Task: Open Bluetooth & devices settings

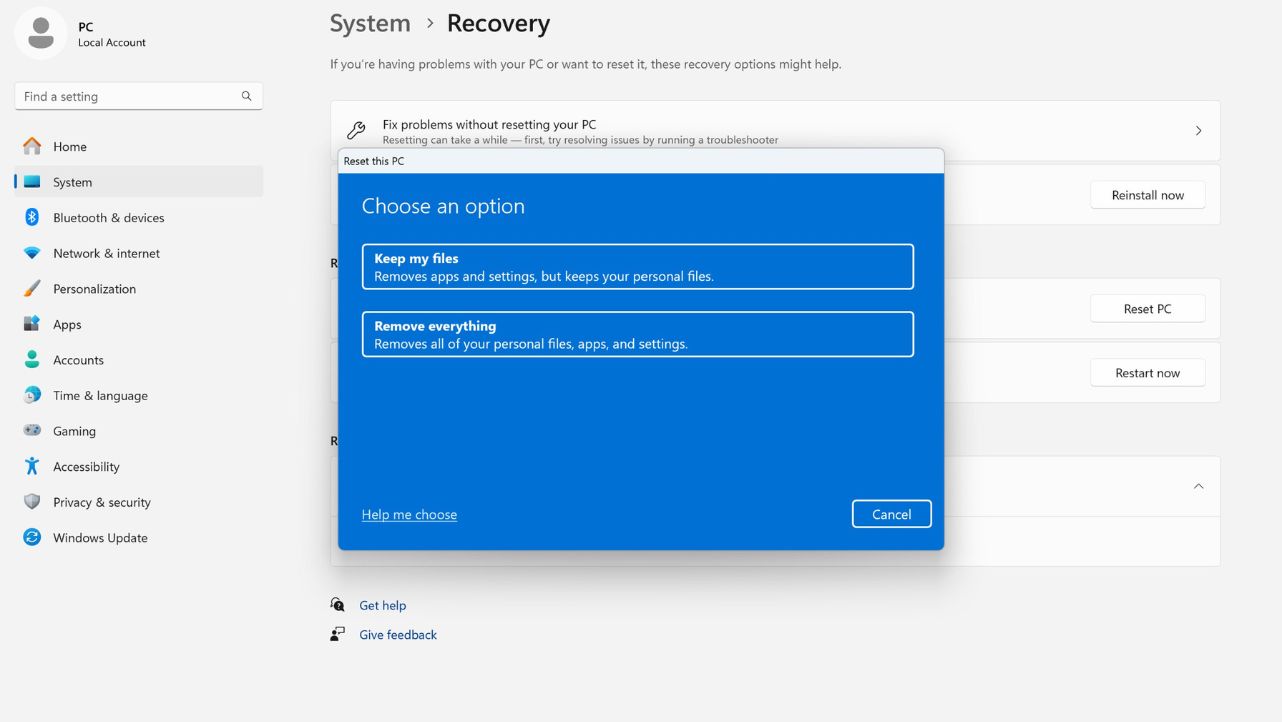Action: [139, 217]
